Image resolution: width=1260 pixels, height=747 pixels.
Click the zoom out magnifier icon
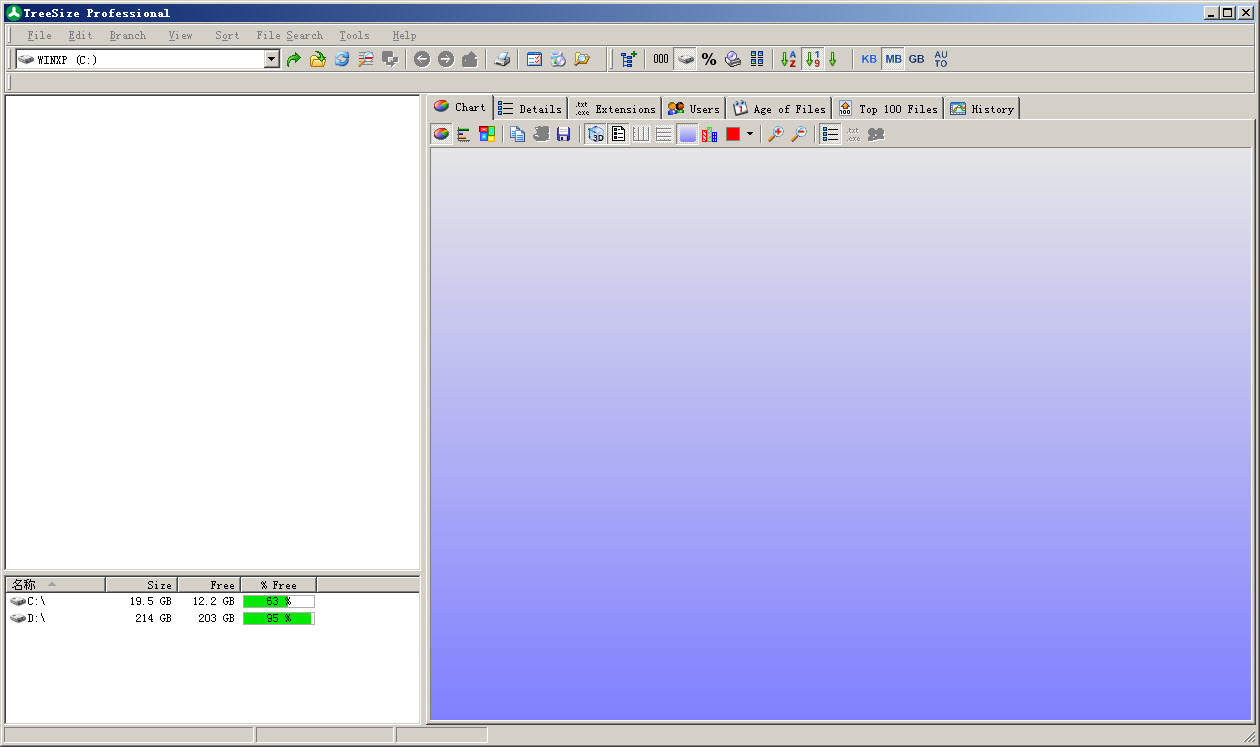tap(798, 134)
